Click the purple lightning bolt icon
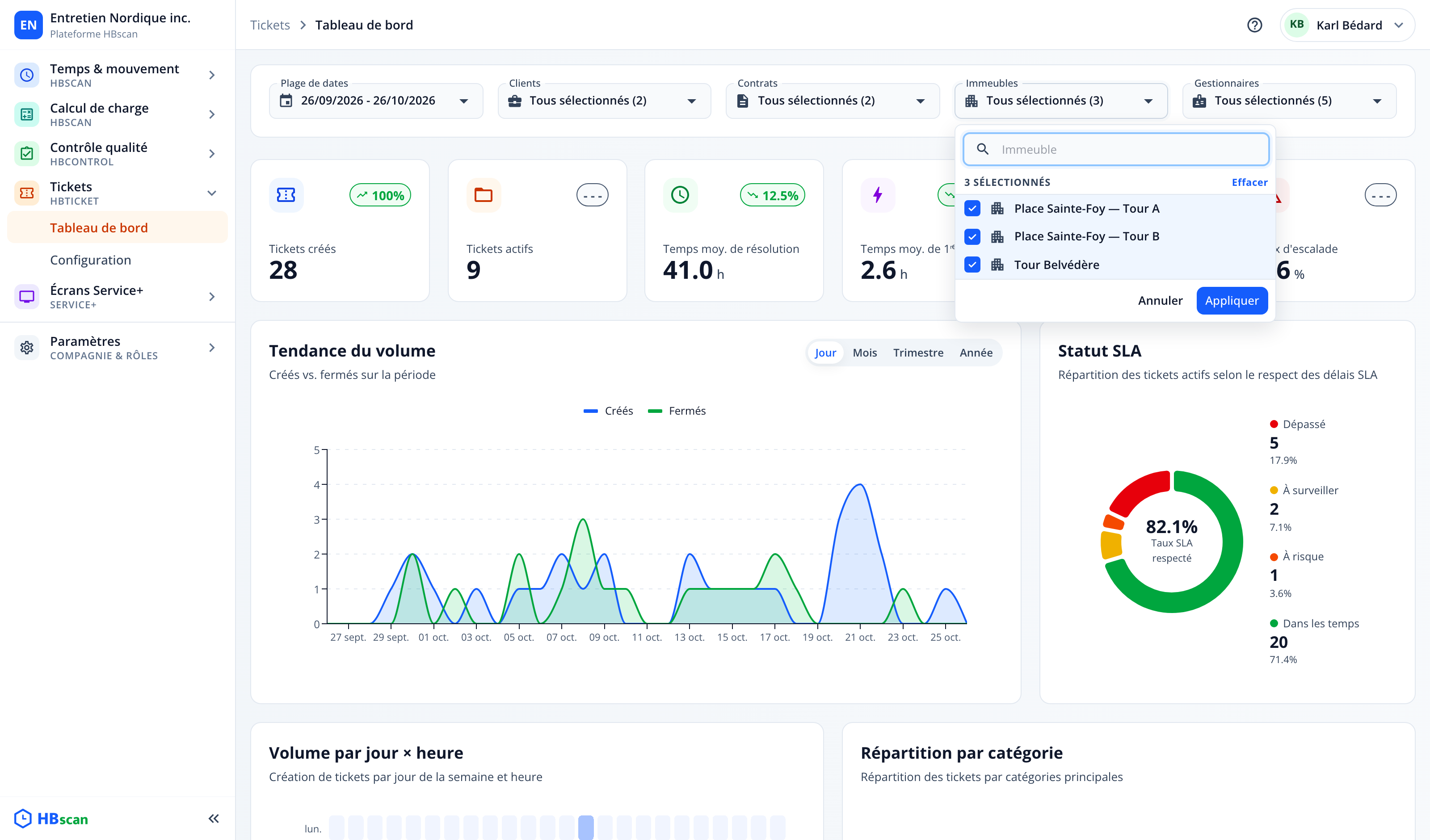The height and width of the screenshot is (840, 1430). (877, 195)
